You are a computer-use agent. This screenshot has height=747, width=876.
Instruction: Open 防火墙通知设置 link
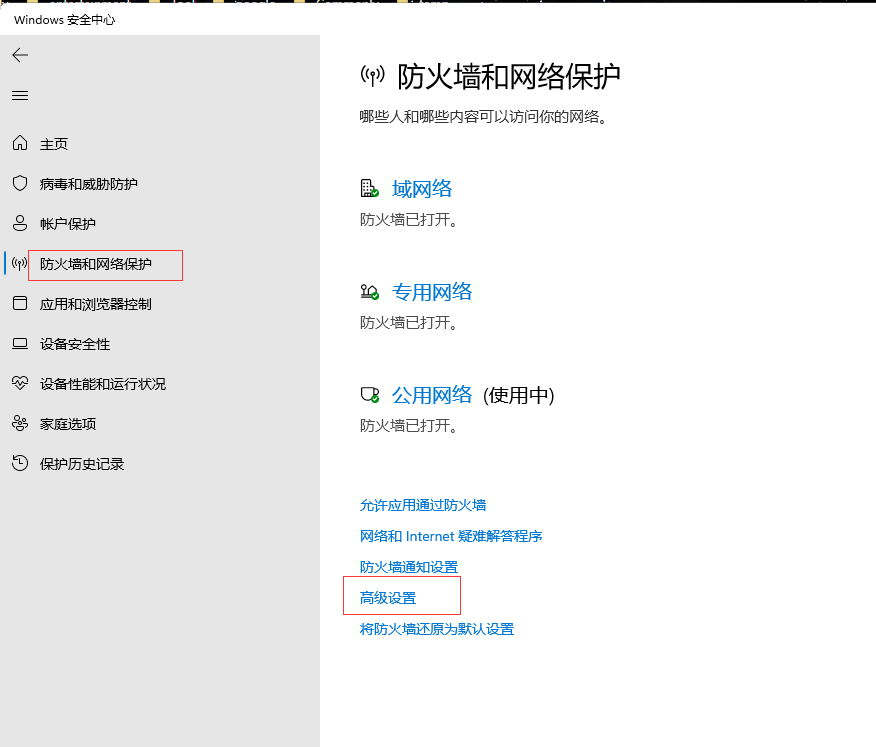[409, 567]
